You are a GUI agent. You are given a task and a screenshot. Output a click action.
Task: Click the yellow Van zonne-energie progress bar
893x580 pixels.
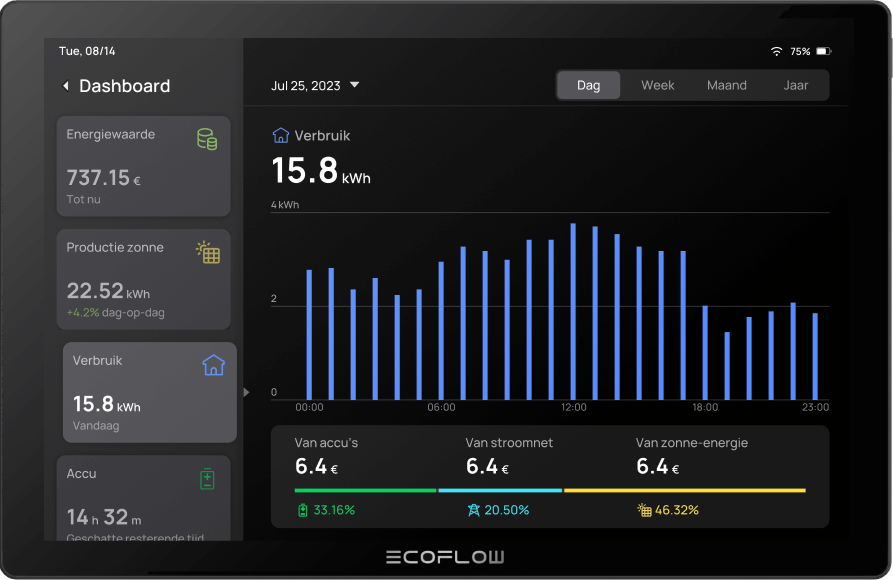684,490
